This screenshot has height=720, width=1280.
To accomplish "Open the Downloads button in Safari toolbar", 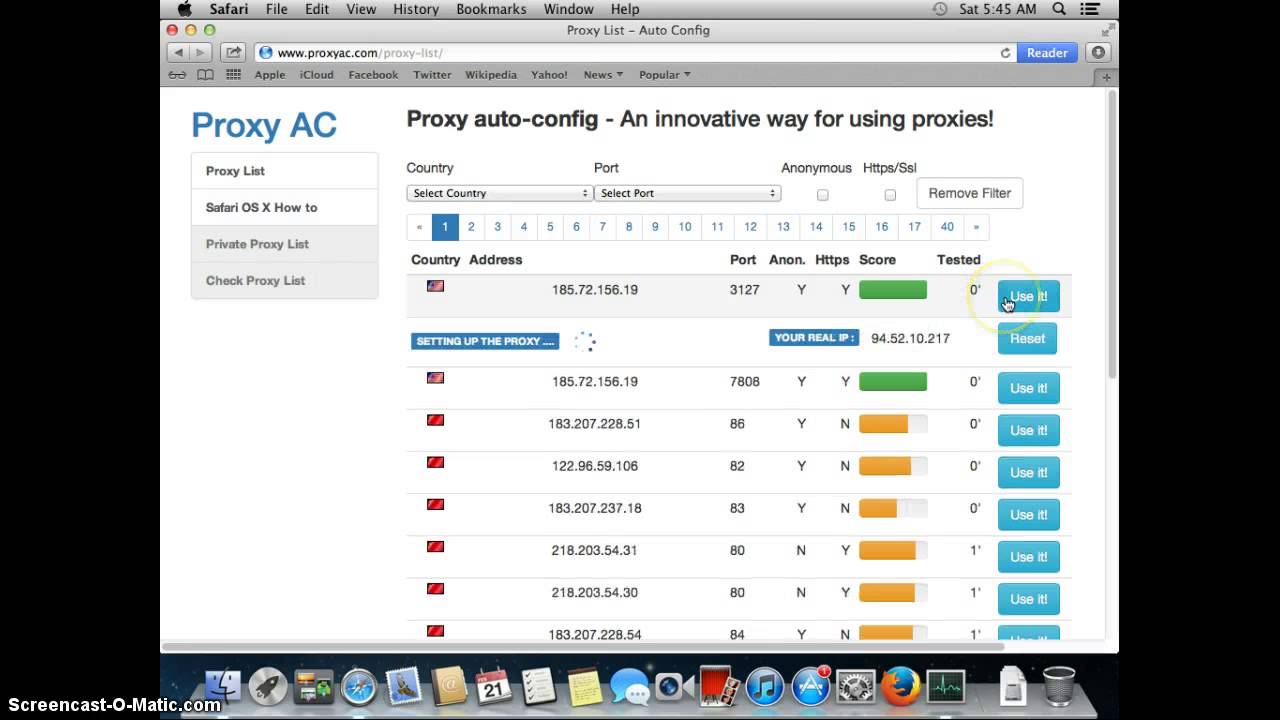I will tap(1099, 52).
